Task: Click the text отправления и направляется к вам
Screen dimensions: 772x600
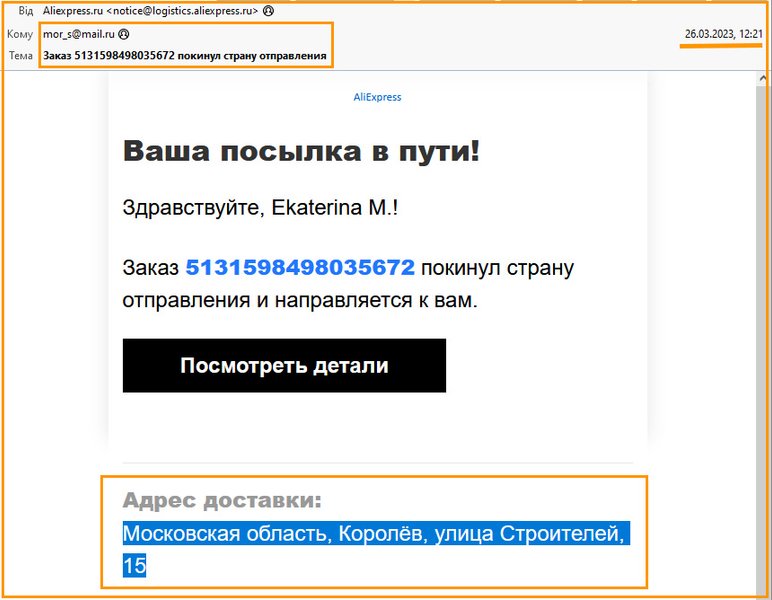Action: click(x=300, y=299)
